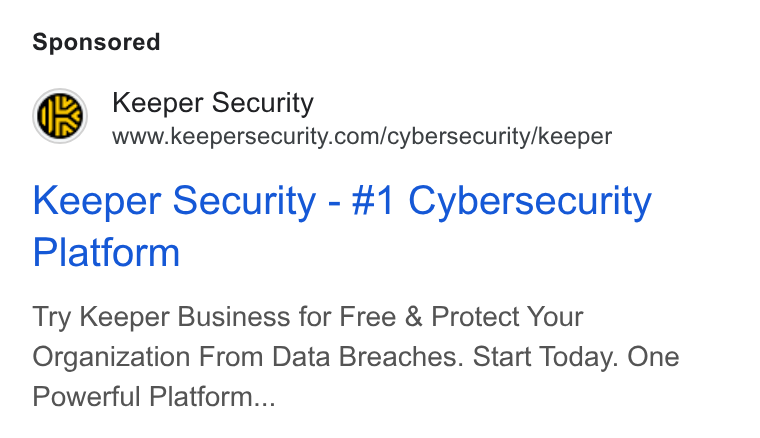Click the Keeper Security round logo icon

(x=60, y=116)
